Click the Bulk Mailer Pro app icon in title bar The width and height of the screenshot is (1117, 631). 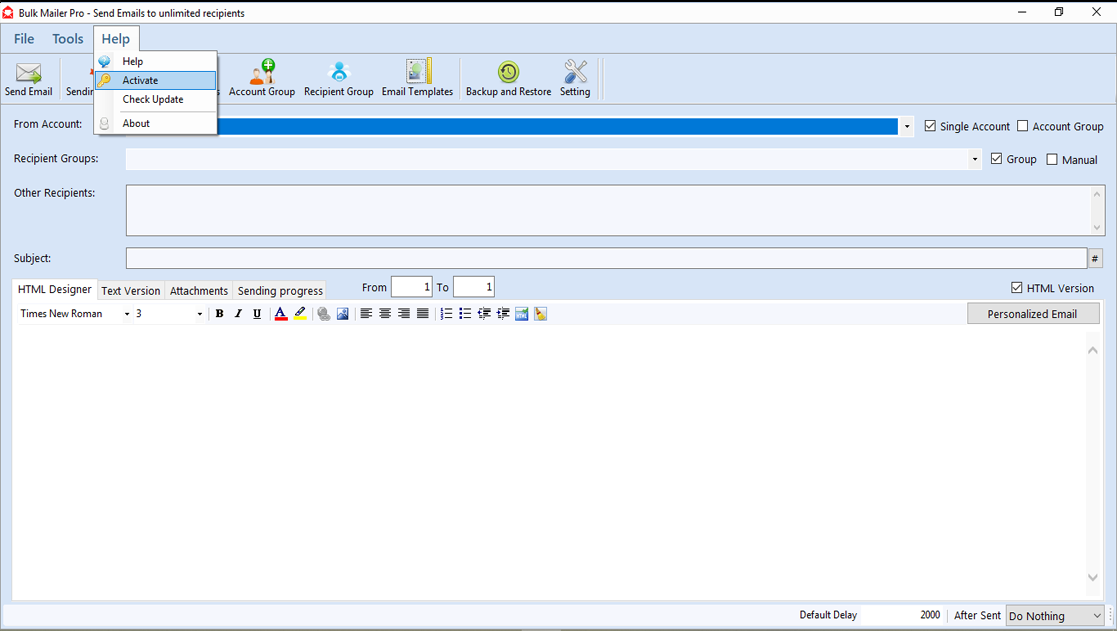[8, 12]
